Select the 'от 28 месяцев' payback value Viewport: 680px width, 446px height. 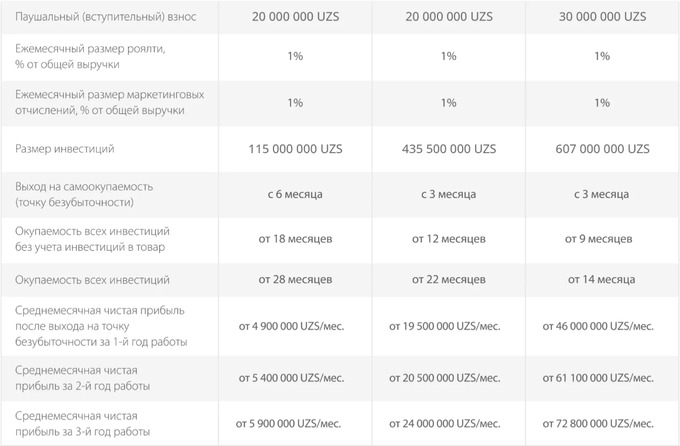295,279
